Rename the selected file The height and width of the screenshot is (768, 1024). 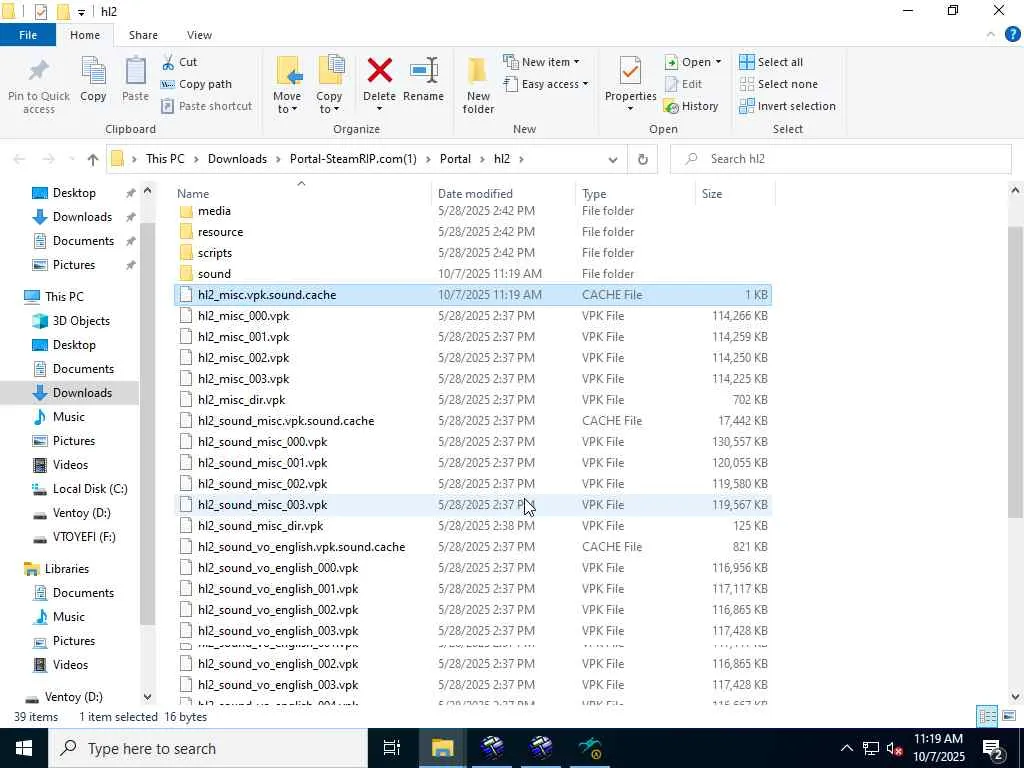pyautogui.click(x=423, y=79)
